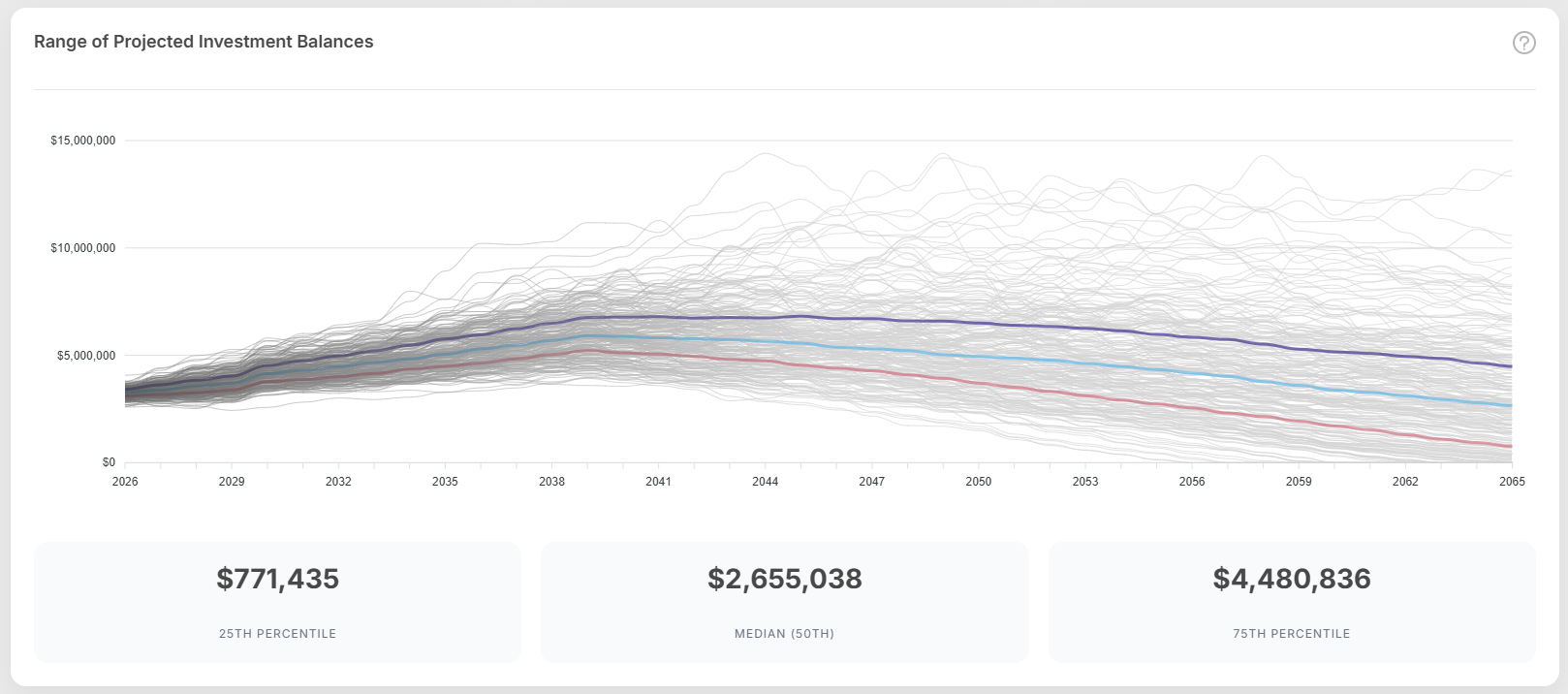Image resolution: width=1568 pixels, height=694 pixels.
Task: Click the 2038 x-axis year label
Action: 551,482
